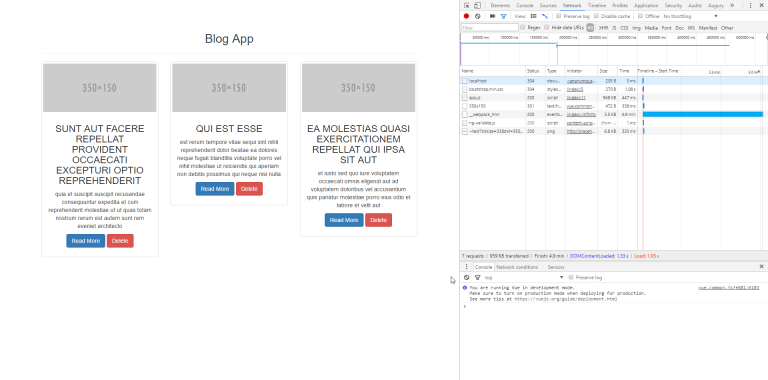
Task: Expand the console context 'top' dropdown
Action: pos(524,278)
